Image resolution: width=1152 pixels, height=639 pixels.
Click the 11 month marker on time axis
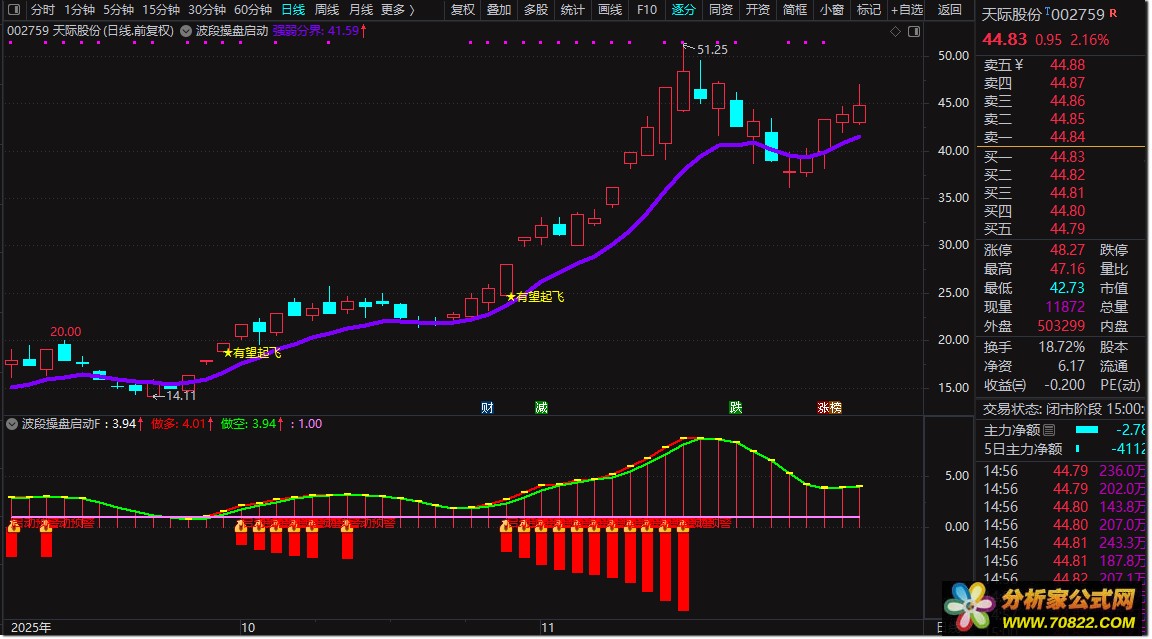point(547,628)
